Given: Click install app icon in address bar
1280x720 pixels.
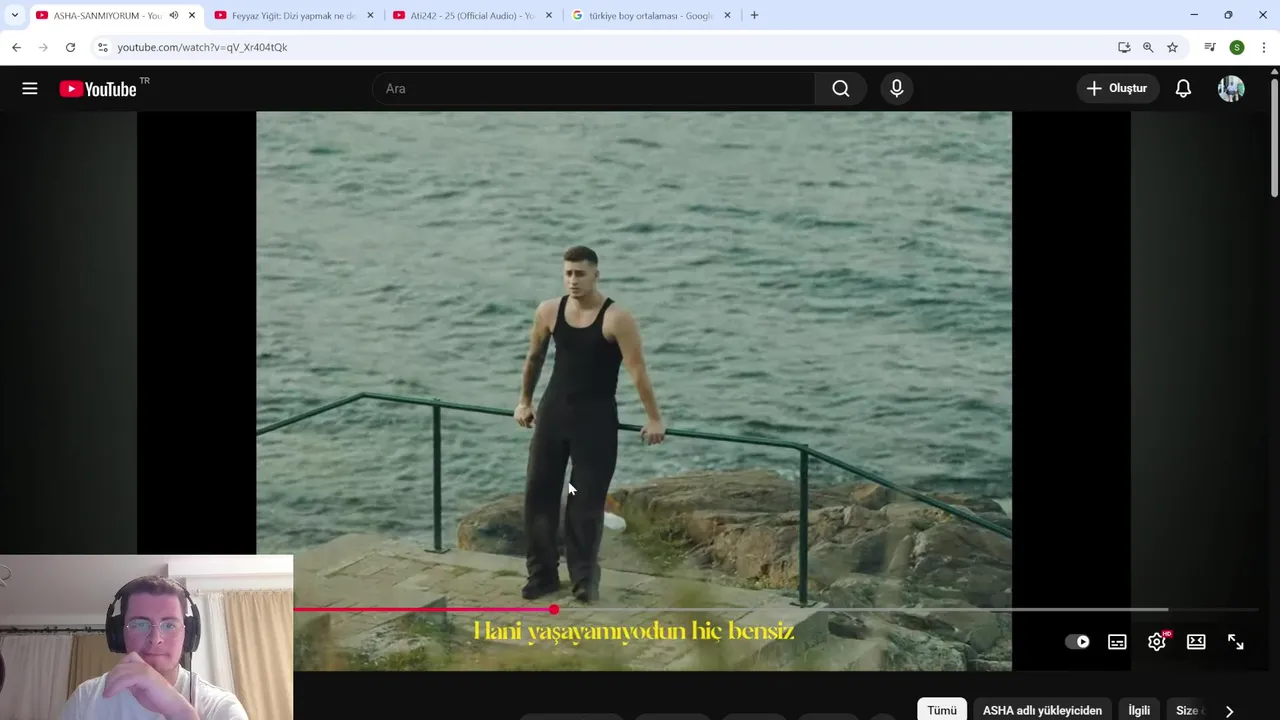Looking at the screenshot, I should pyautogui.click(x=1124, y=47).
